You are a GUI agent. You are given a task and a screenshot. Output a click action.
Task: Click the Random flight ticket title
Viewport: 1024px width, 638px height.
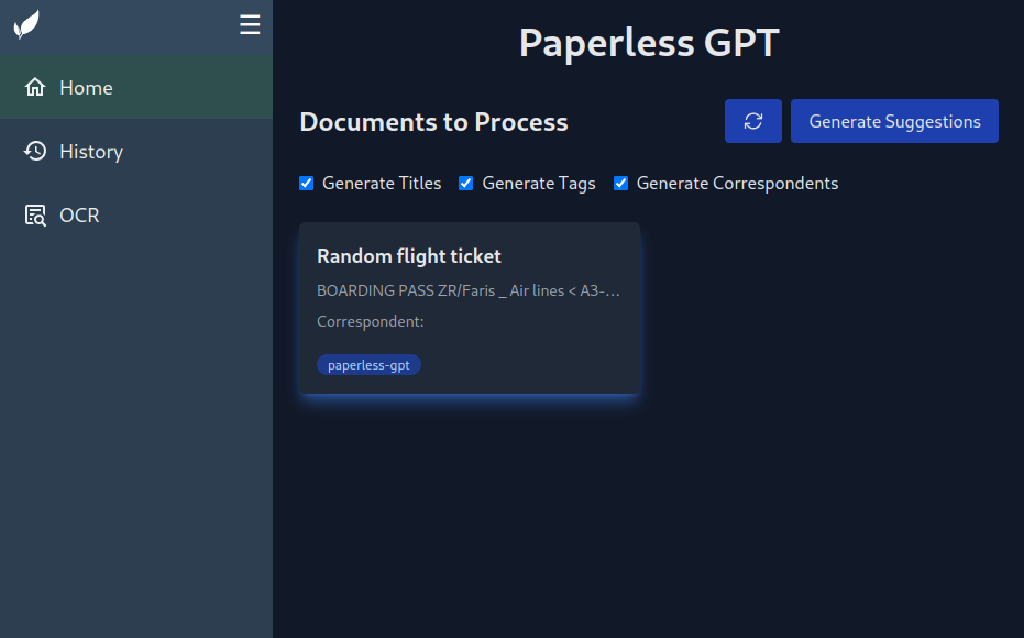(x=408, y=256)
